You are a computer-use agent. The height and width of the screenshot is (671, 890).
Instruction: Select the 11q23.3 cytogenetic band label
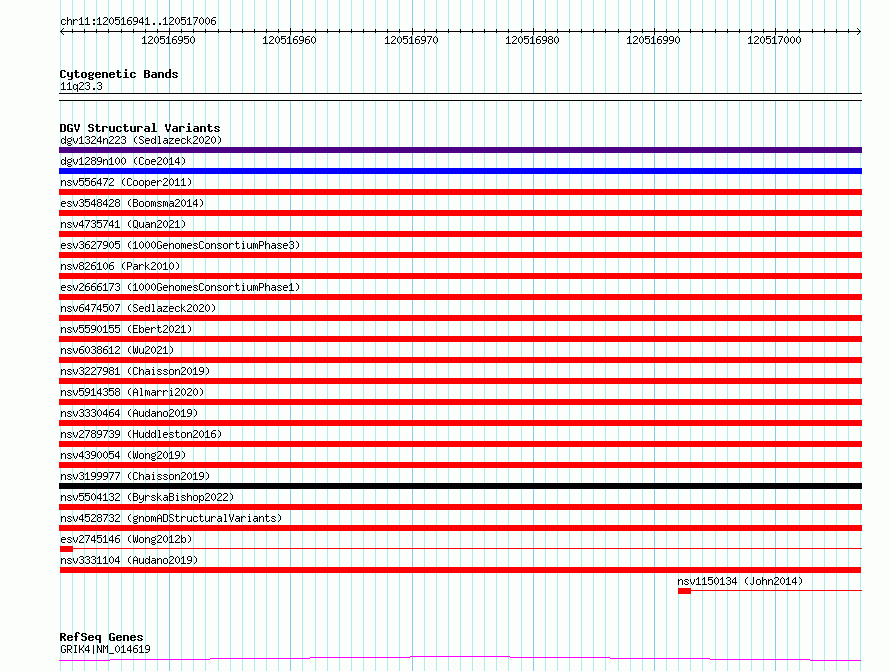click(x=81, y=86)
